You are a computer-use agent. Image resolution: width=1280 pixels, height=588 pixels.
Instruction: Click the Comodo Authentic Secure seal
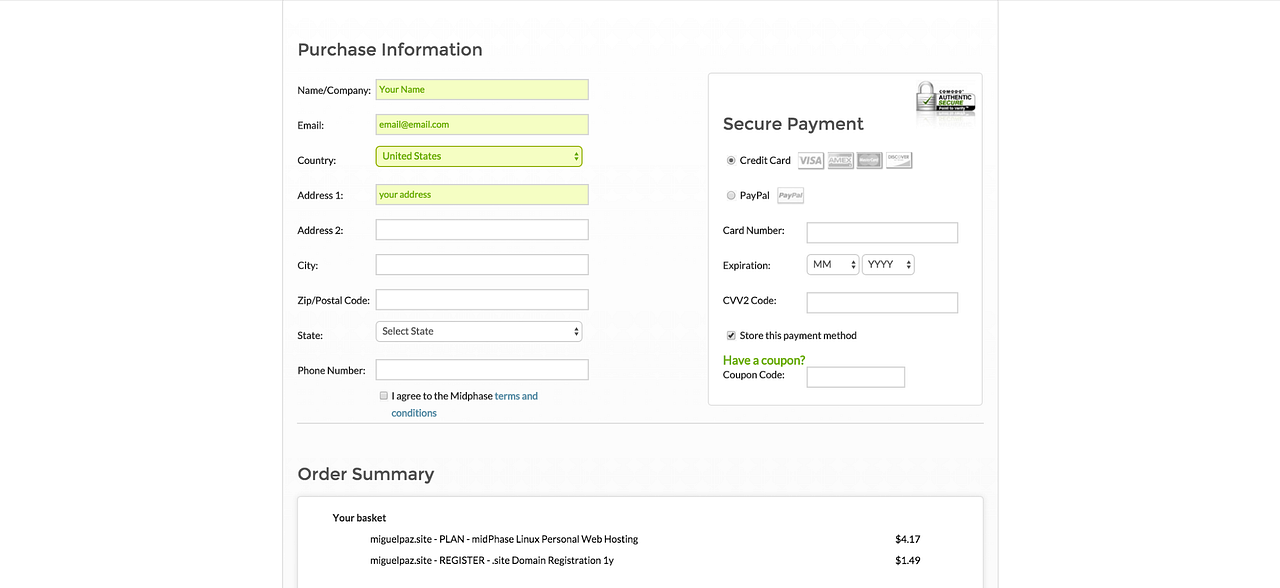point(944,100)
